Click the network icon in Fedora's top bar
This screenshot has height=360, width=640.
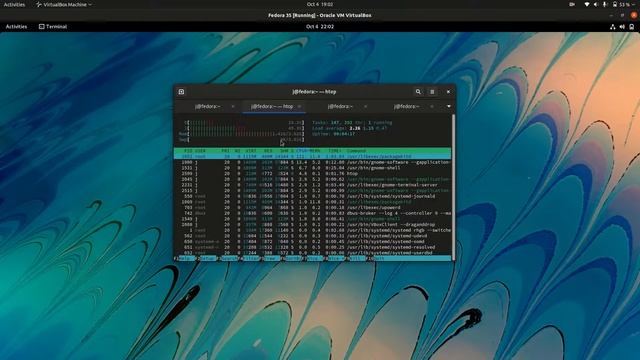[x=613, y=27]
